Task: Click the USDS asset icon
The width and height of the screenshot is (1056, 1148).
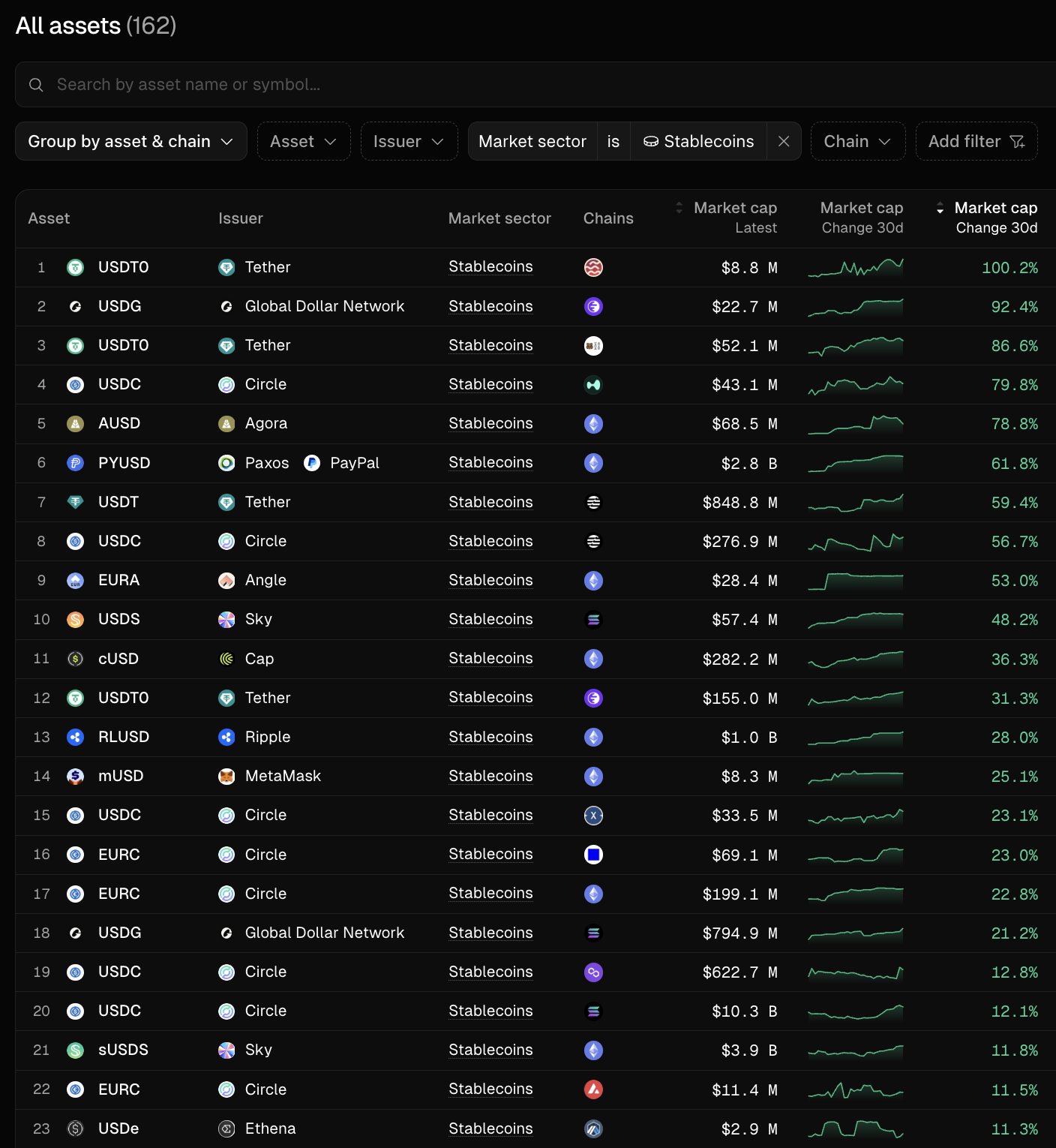Action: (76, 620)
